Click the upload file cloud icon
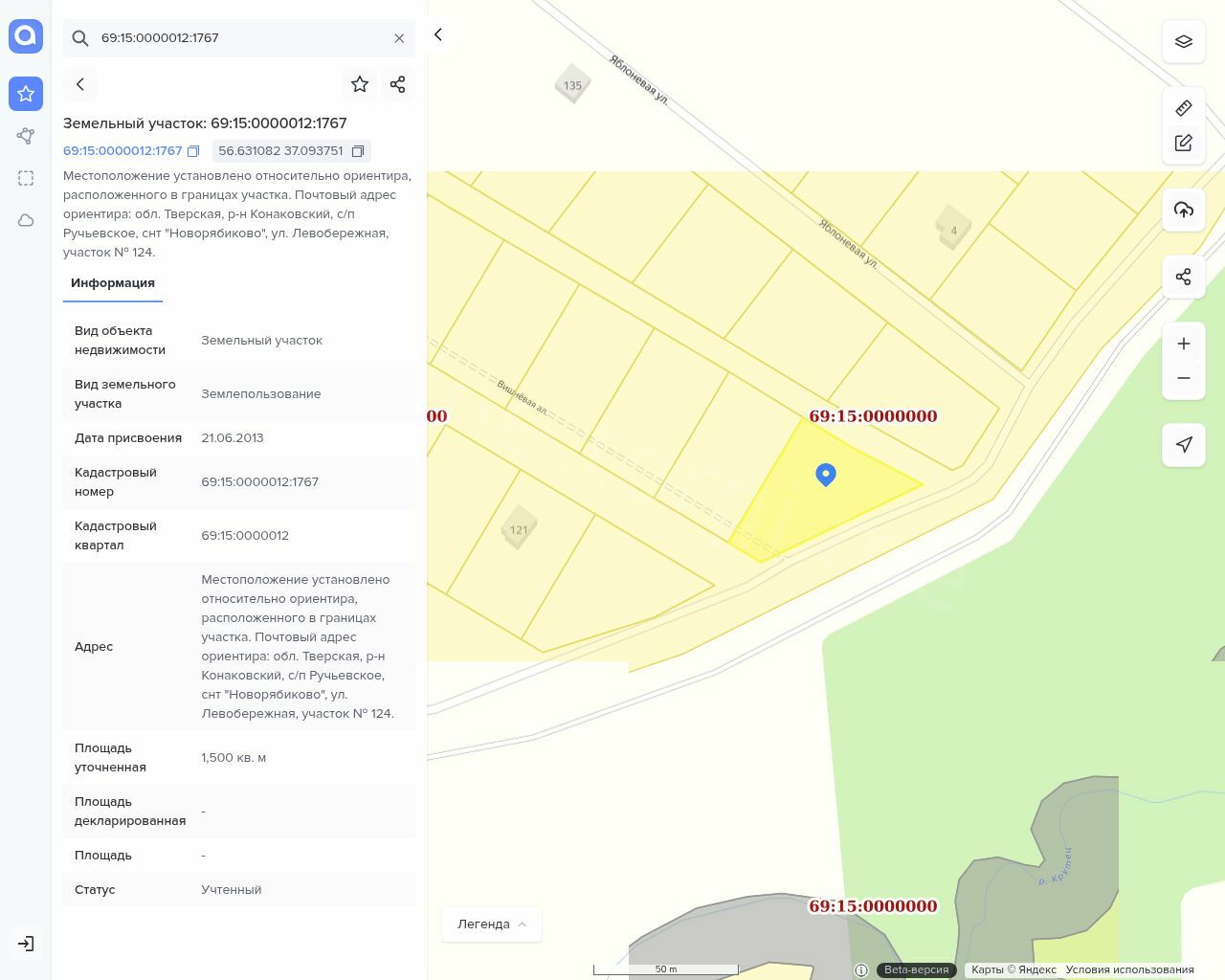The width and height of the screenshot is (1225, 980). (x=1183, y=210)
